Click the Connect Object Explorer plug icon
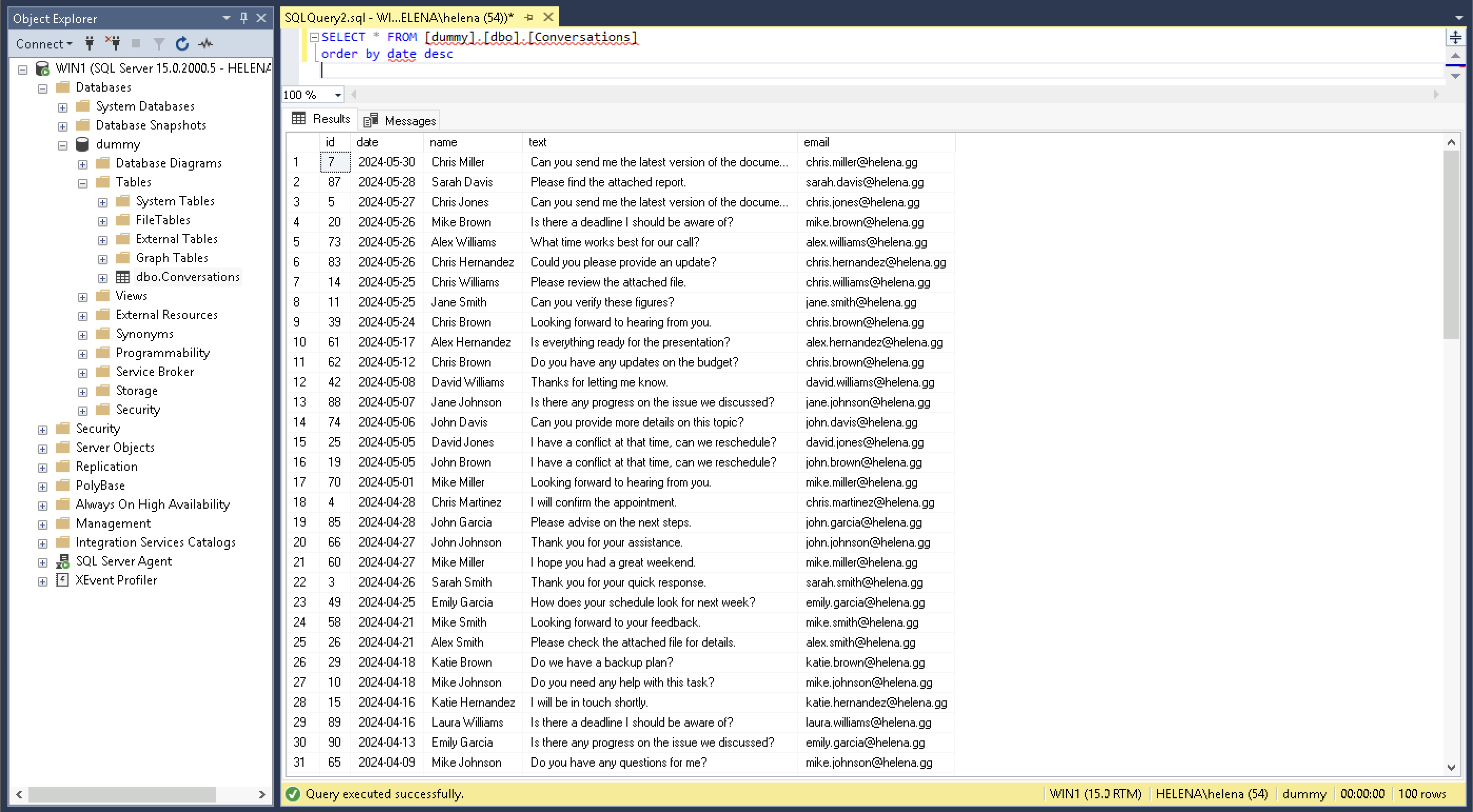 (89, 43)
